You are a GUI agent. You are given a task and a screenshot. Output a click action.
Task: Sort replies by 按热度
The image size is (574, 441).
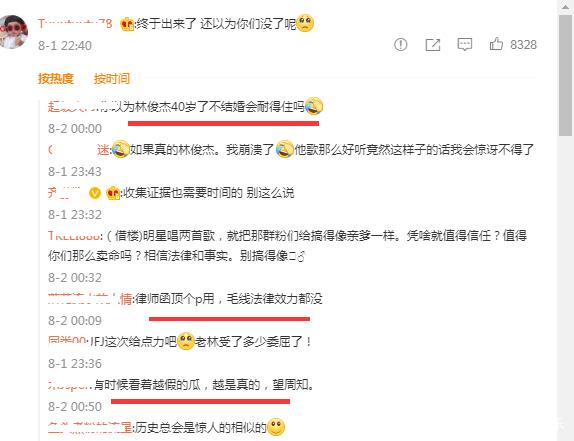tap(56, 78)
